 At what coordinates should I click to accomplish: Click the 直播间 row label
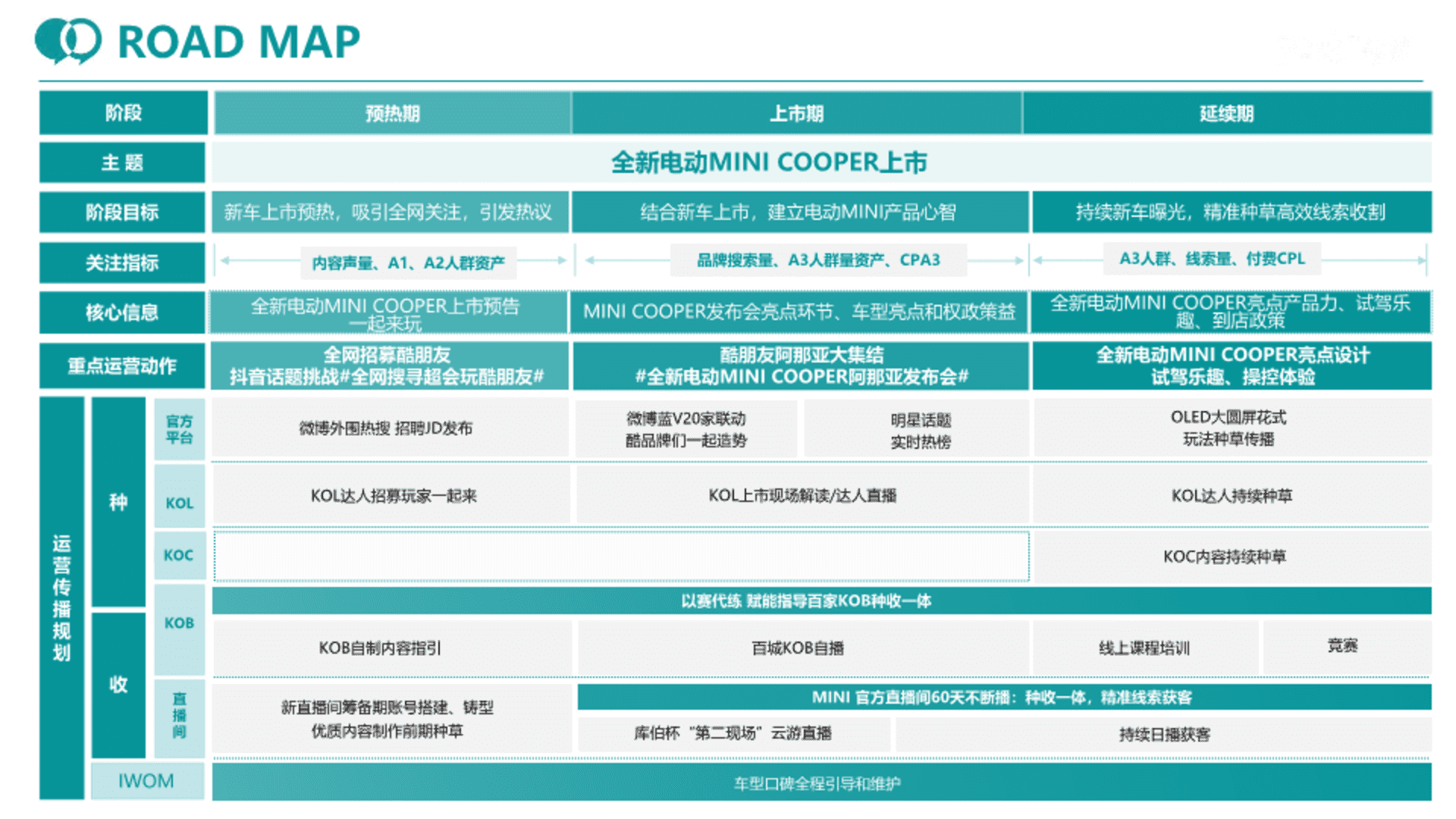pyautogui.click(x=180, y=718)
